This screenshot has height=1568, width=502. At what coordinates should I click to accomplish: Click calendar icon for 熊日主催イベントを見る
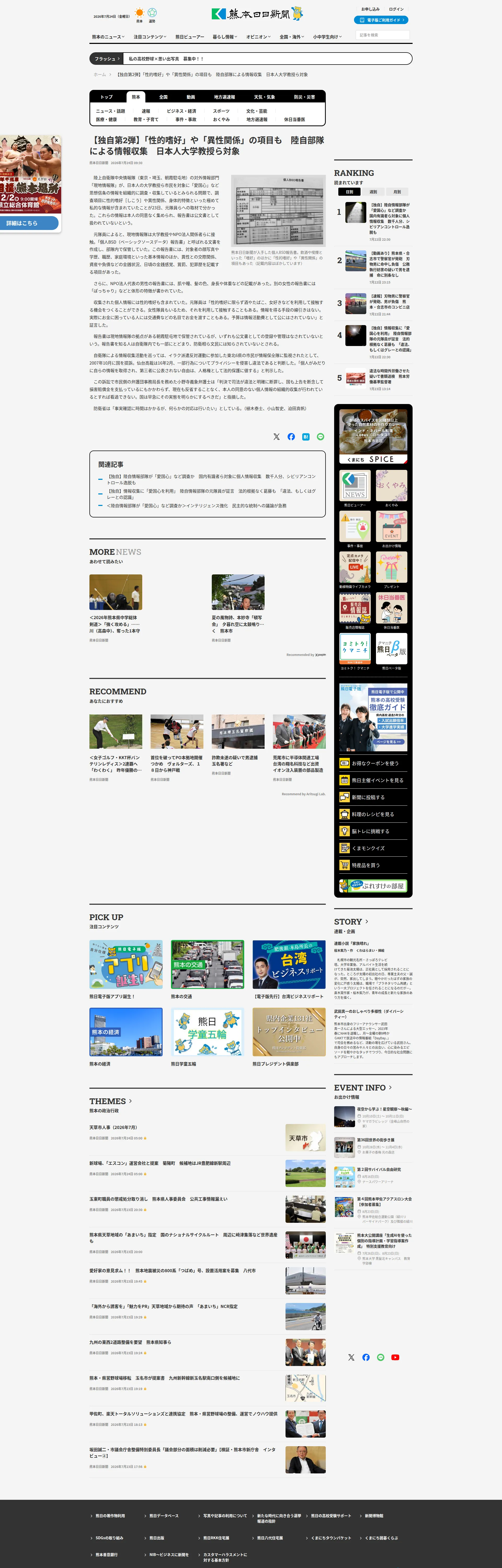pyautogui.click(x=345, y=780)
